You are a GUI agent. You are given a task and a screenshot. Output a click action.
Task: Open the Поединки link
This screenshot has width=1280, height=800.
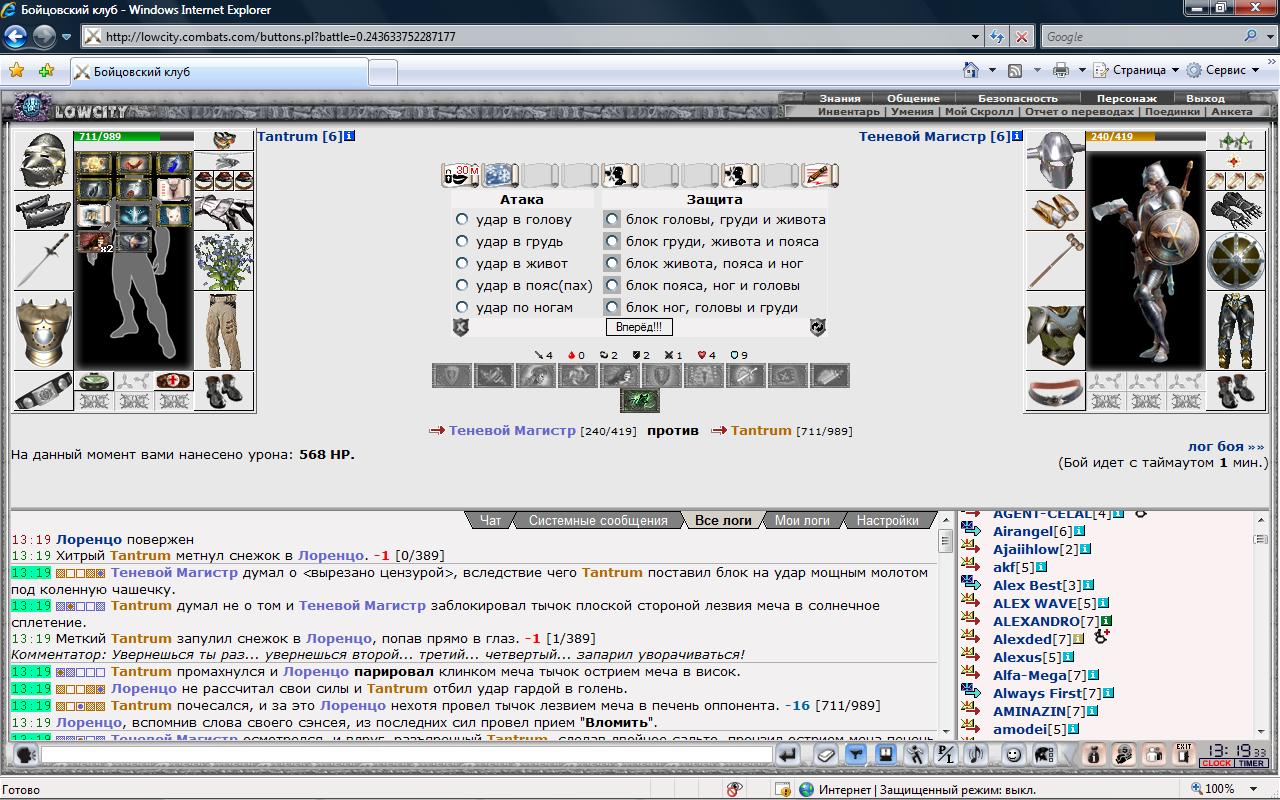(1172, 112)
